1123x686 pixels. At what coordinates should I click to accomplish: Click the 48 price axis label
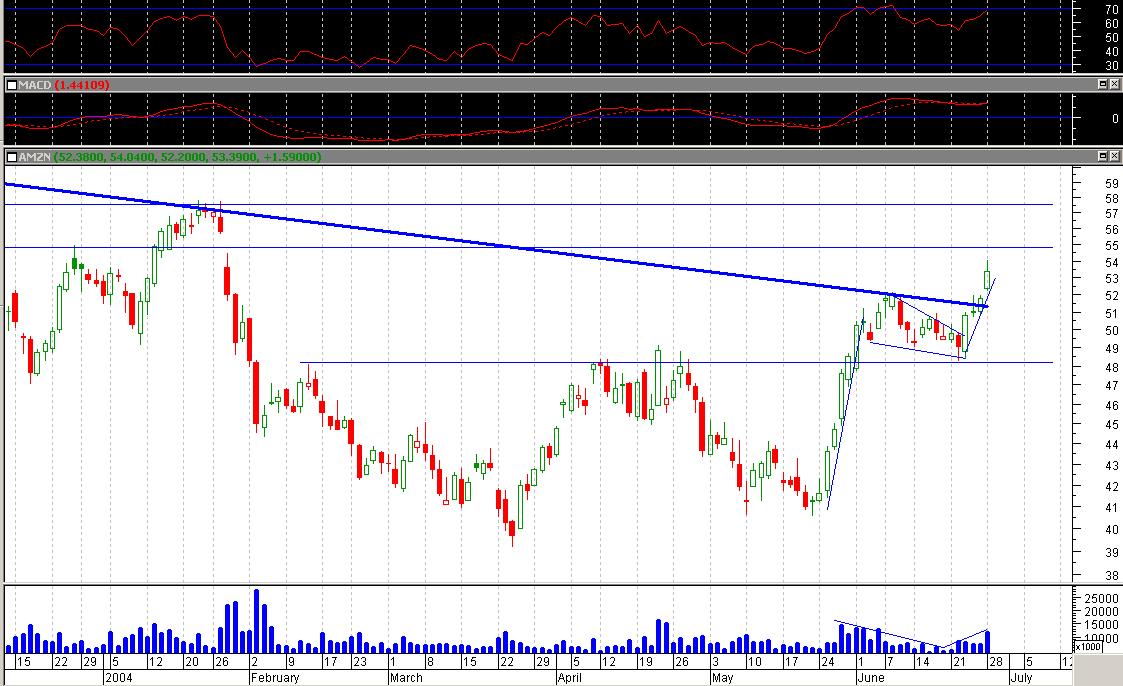[x=1112, y=367]
